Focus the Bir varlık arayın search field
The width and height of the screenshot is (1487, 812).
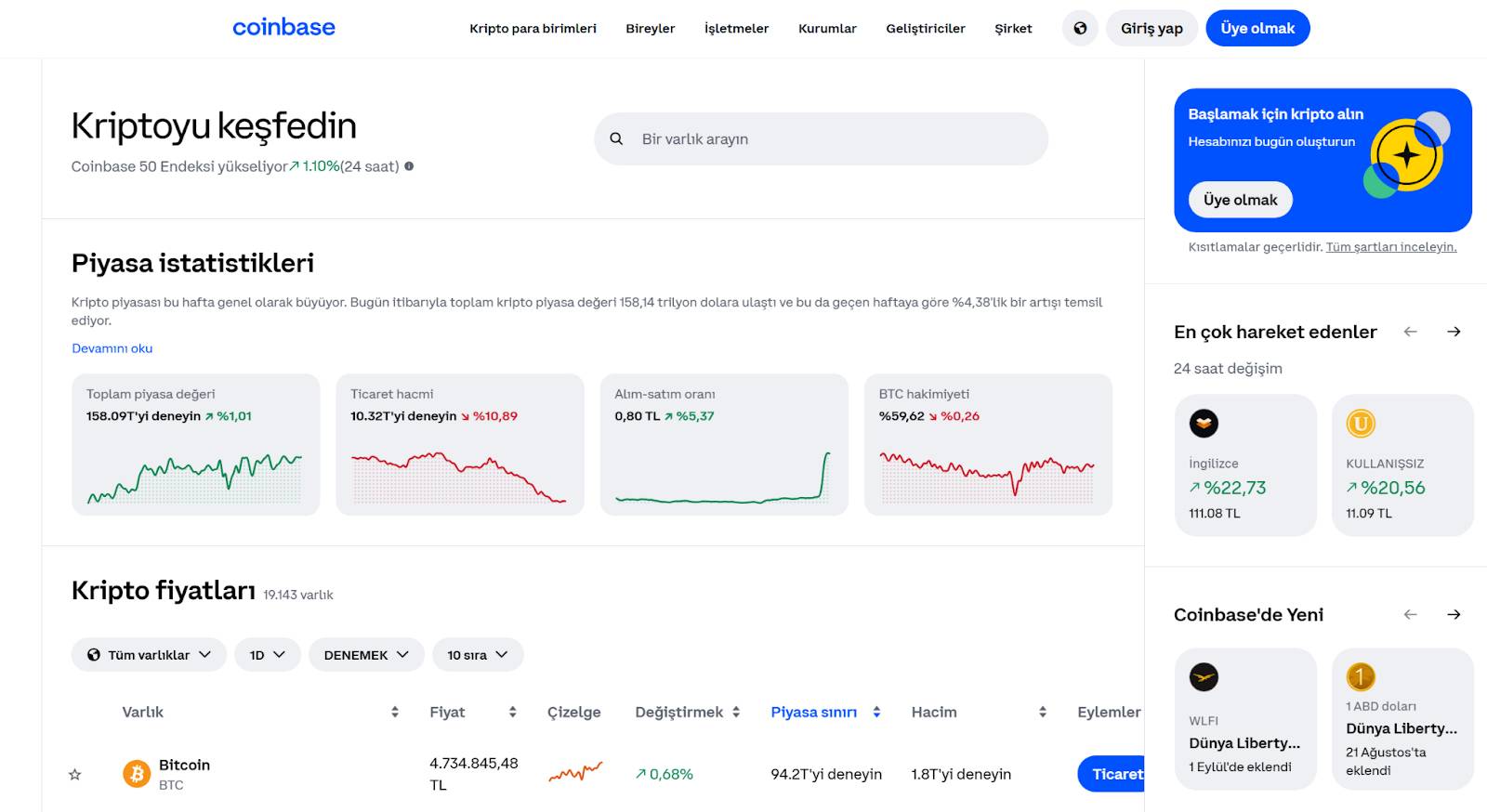click(822, 139)
